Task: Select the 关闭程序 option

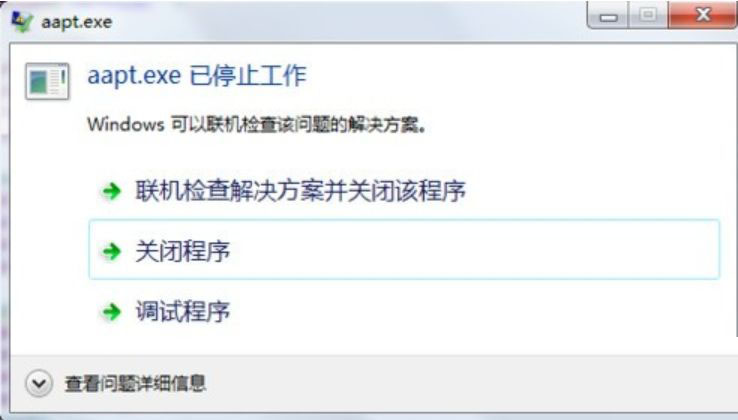Action: (404, 250)
